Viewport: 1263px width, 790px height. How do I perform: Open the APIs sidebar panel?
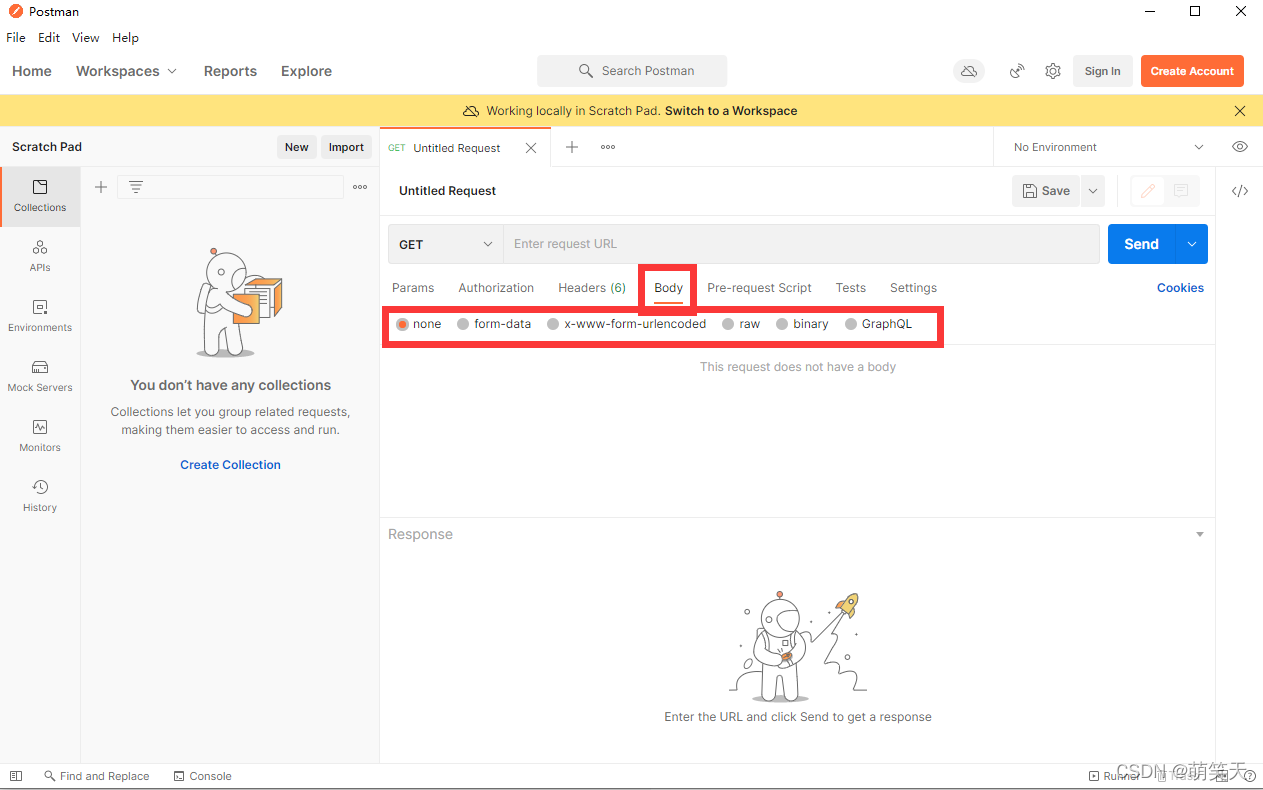40,256
